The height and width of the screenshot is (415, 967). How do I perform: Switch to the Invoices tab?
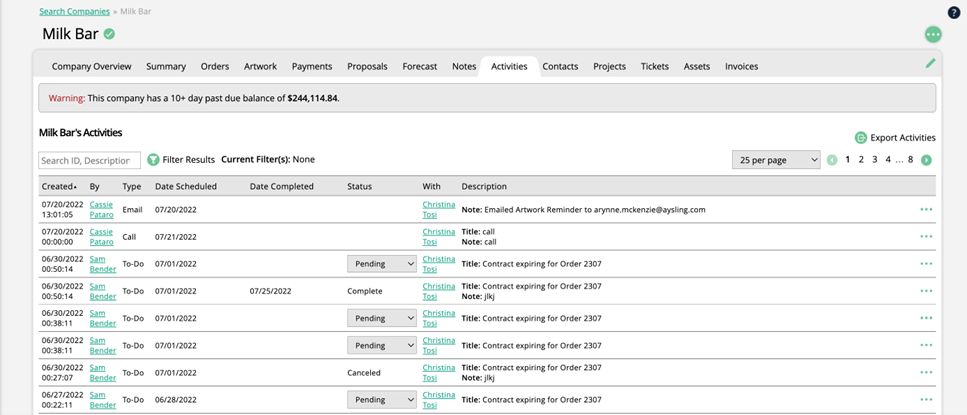pos(741,67)
